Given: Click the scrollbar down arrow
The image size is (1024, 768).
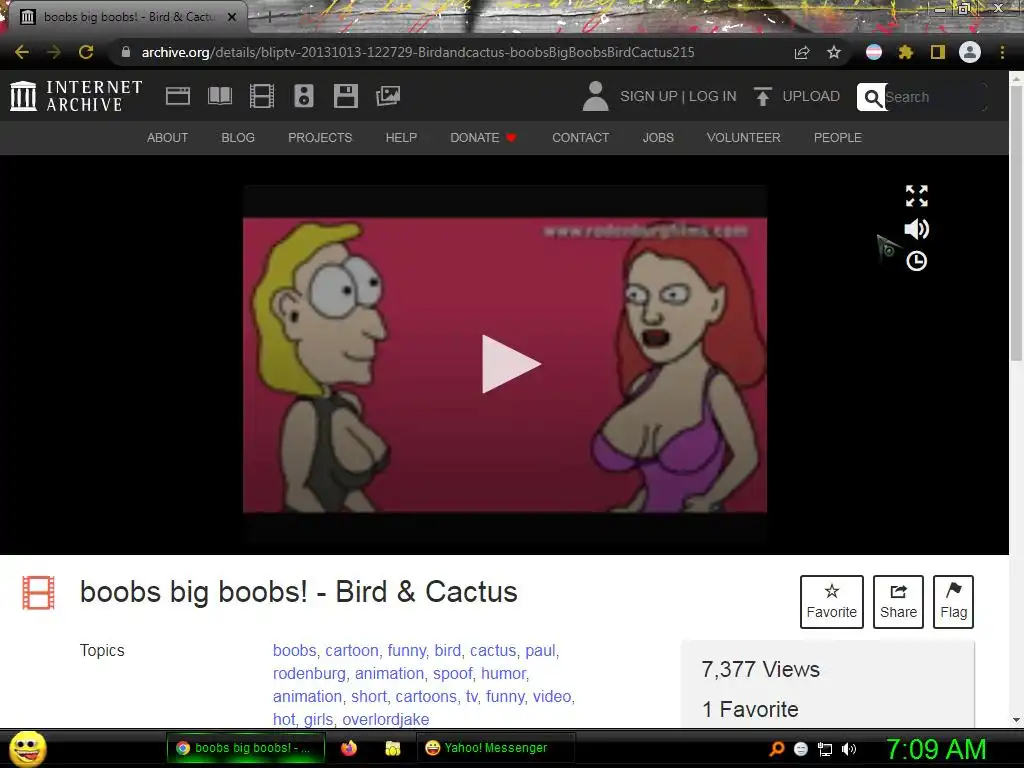Looking at the screenshot, I should 1016,720.
